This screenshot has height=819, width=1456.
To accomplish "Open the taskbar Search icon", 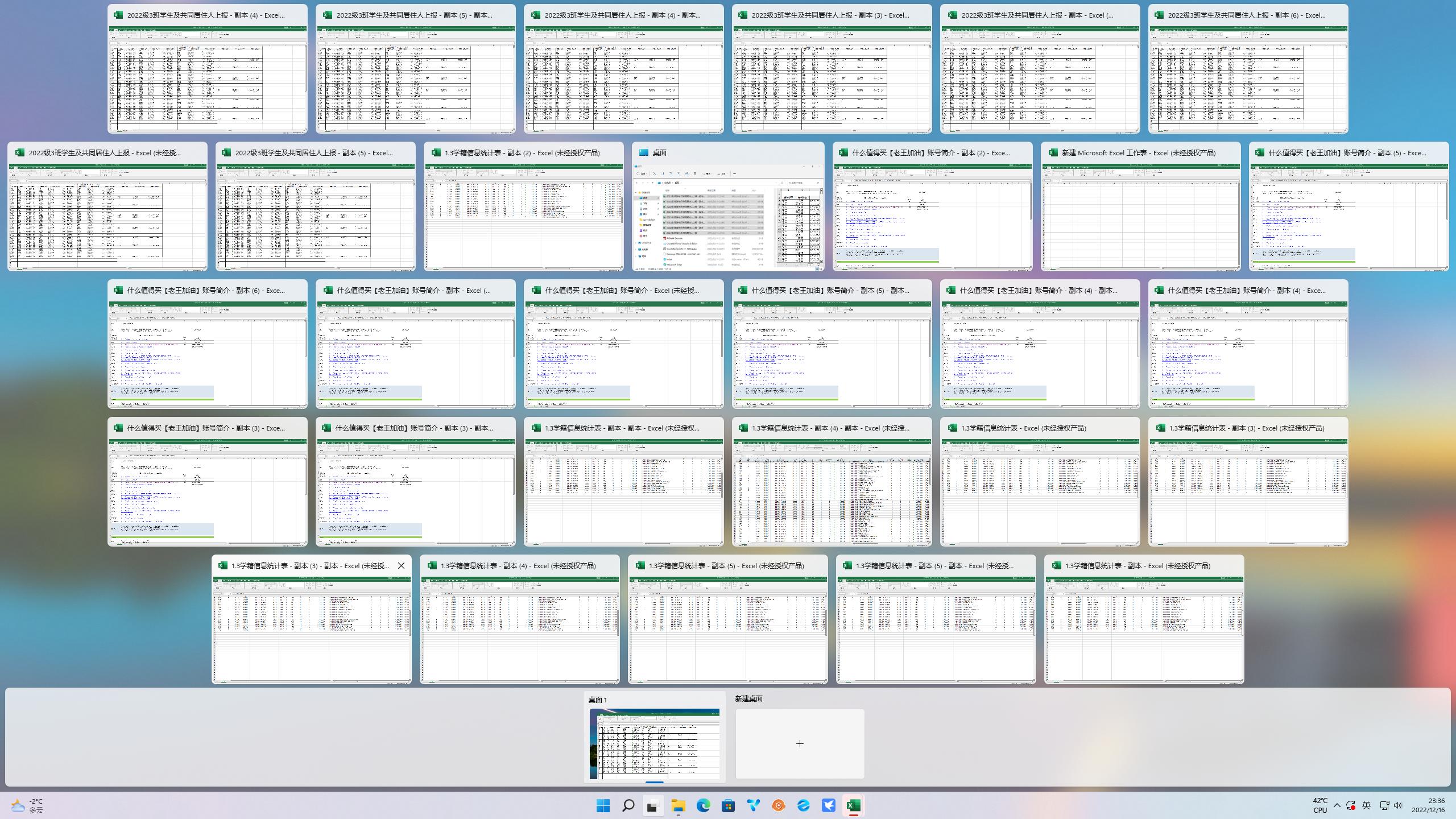I will tap(628, 805).
